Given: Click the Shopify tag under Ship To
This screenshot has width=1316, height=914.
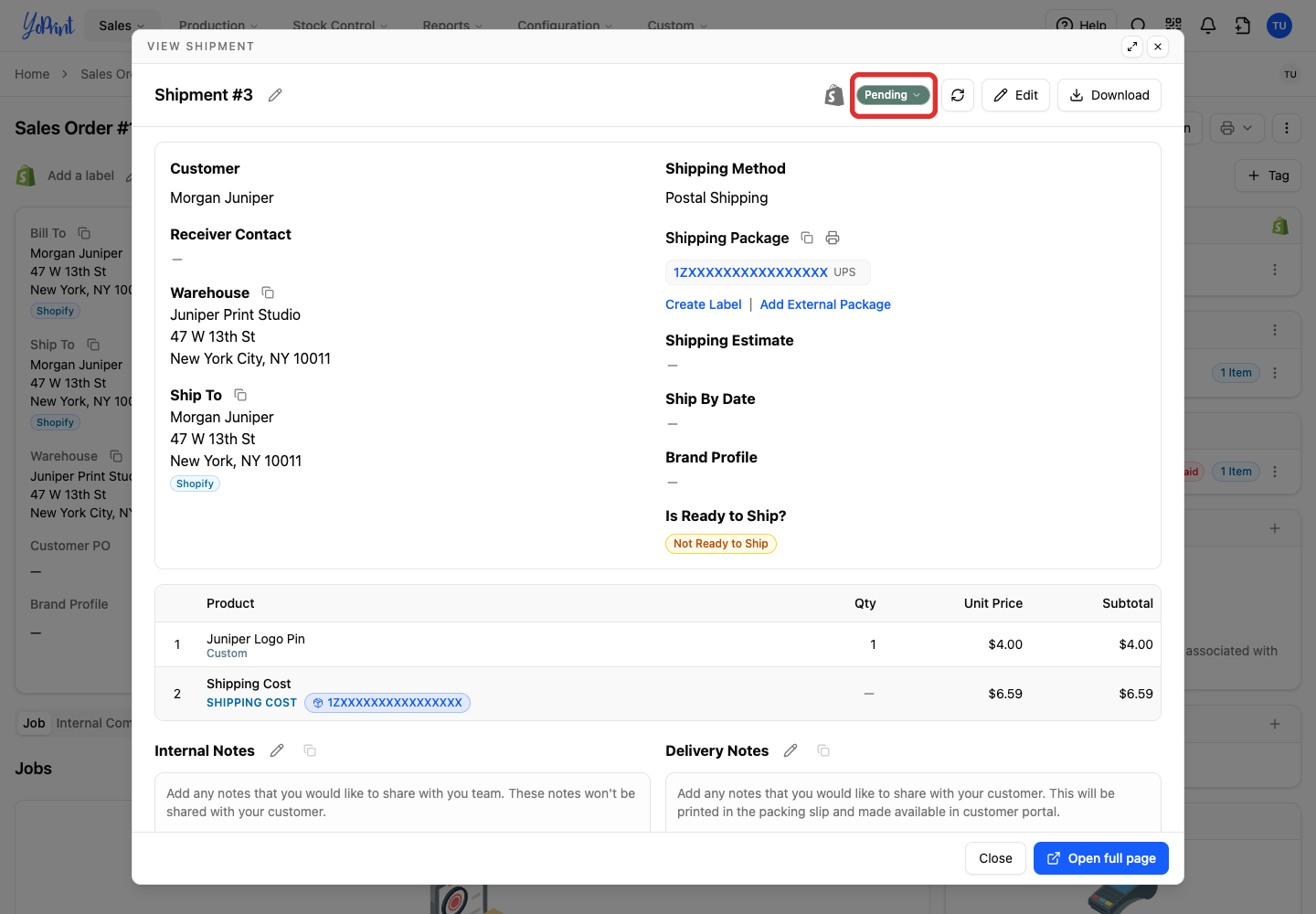Looking at the screenshot, I should 195,484.
